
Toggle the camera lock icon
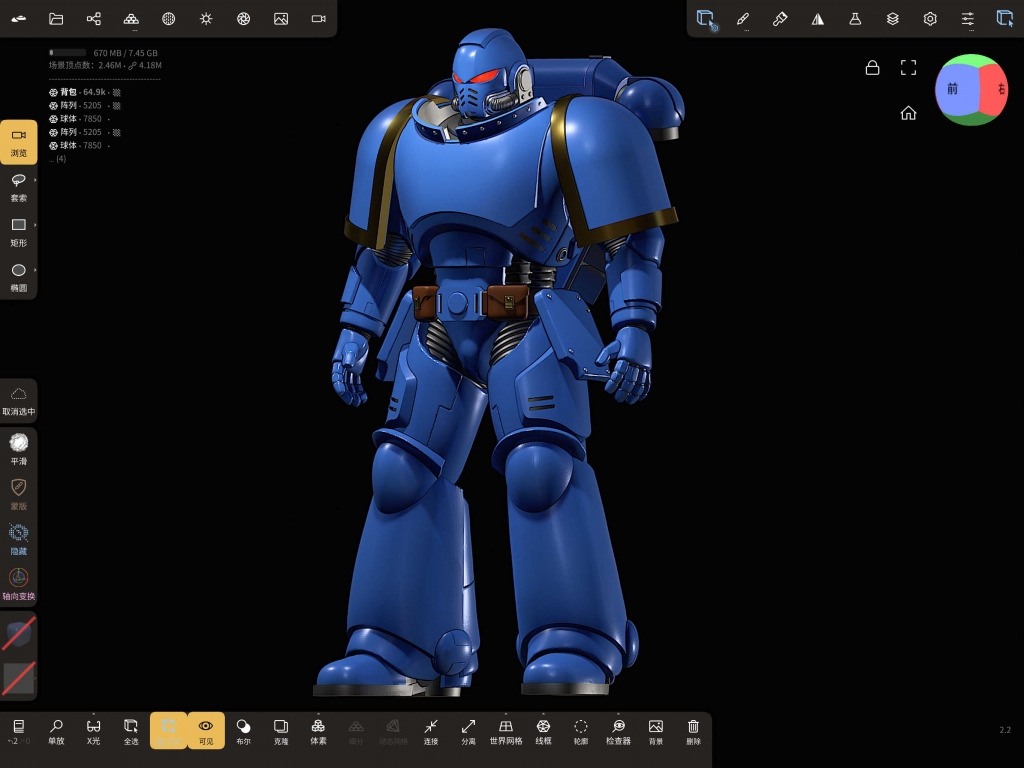tap(872, 68)
